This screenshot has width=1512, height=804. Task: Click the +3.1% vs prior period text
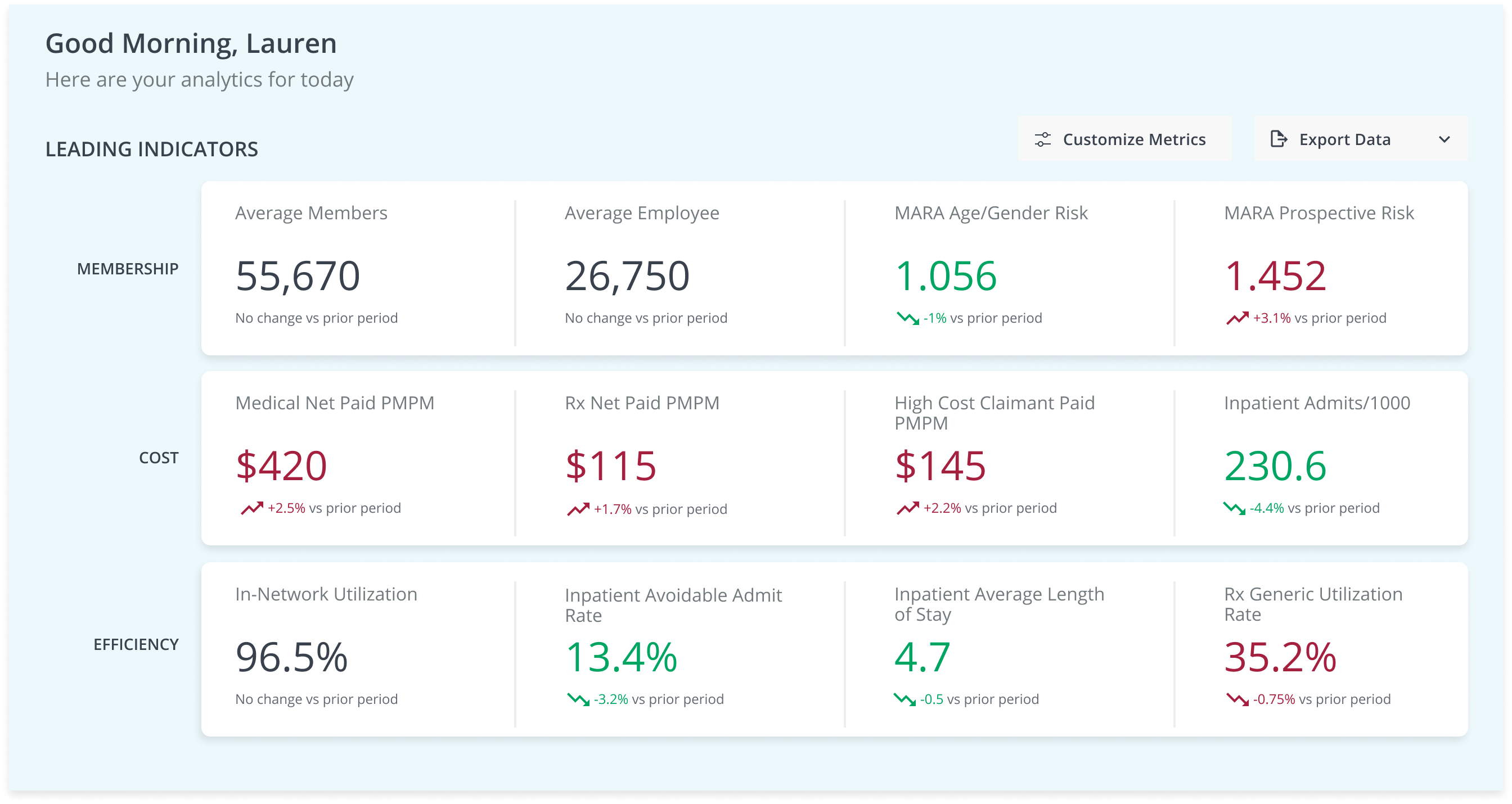pos(1320,318)
